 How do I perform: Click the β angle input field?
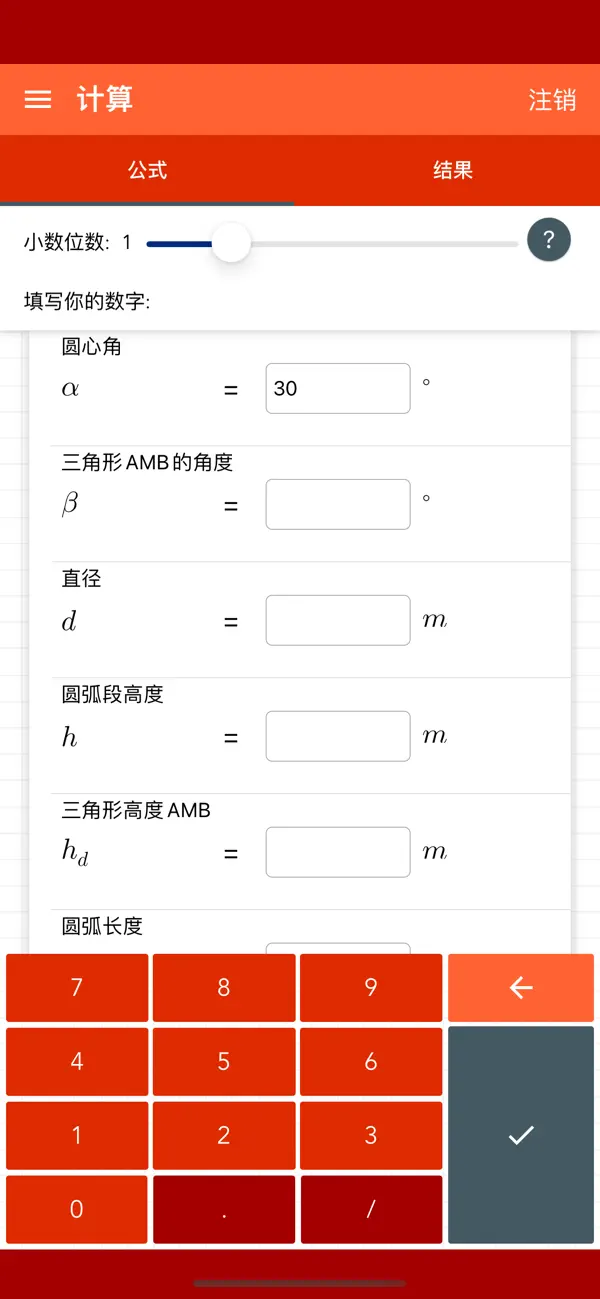tap(337, 504)
